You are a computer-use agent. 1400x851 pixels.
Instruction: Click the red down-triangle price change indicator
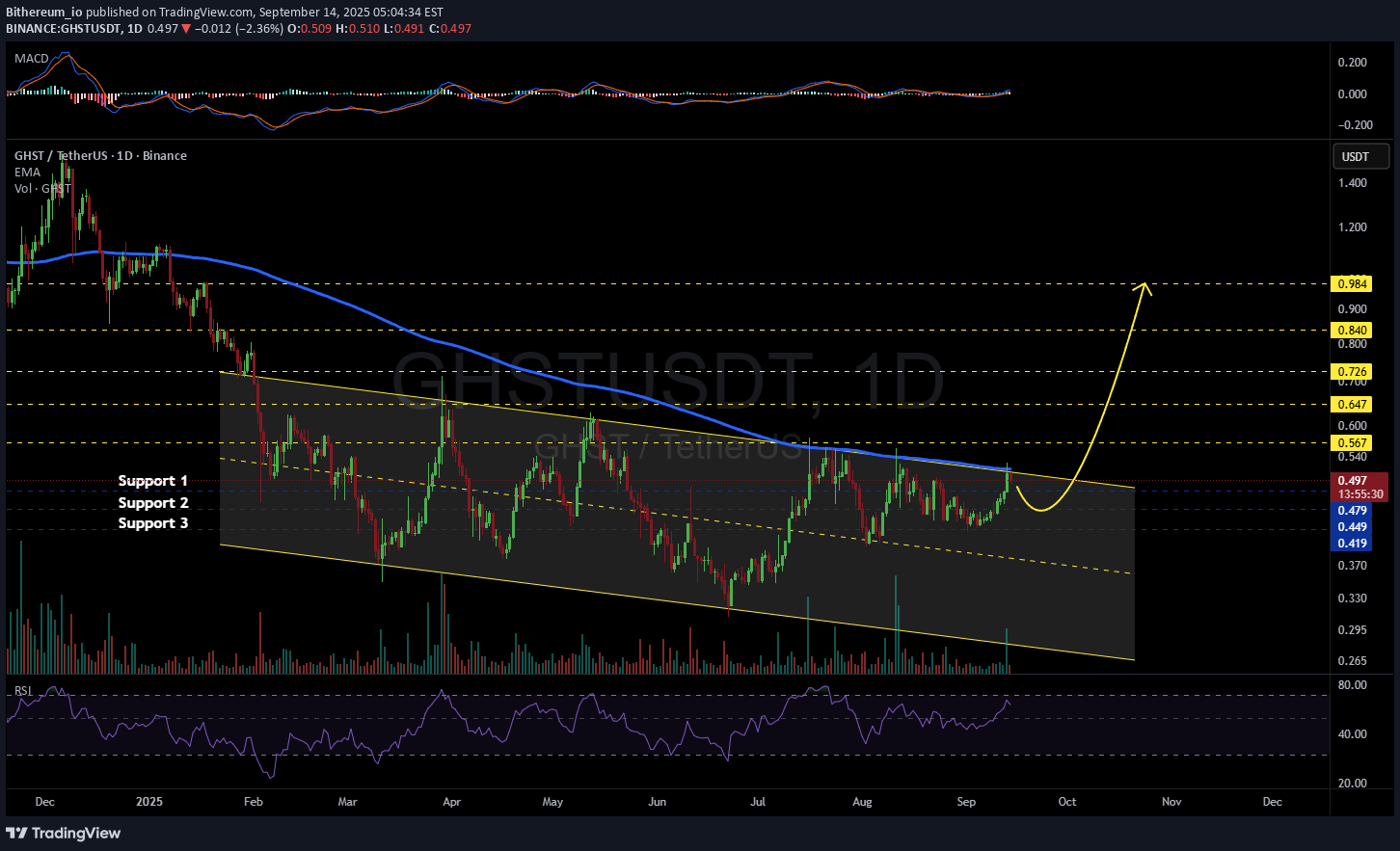tap(186, 29)
